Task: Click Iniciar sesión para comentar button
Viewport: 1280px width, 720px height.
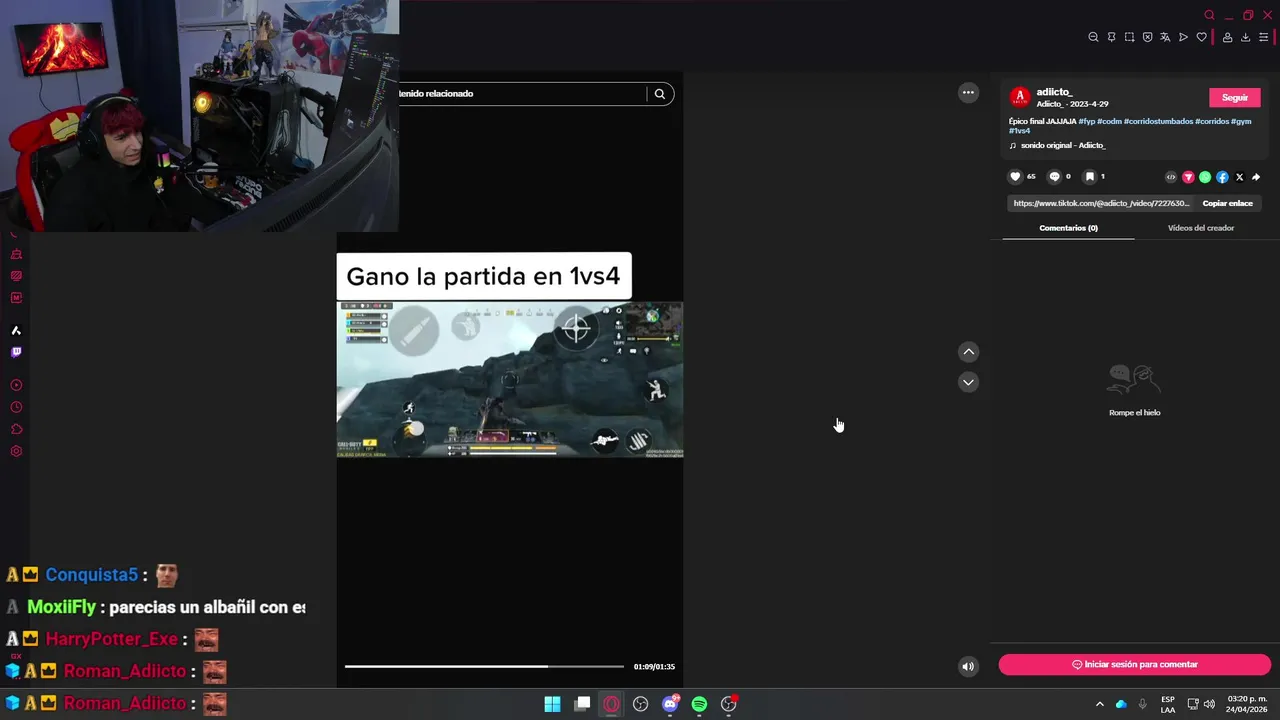Action: point(1135,665)
